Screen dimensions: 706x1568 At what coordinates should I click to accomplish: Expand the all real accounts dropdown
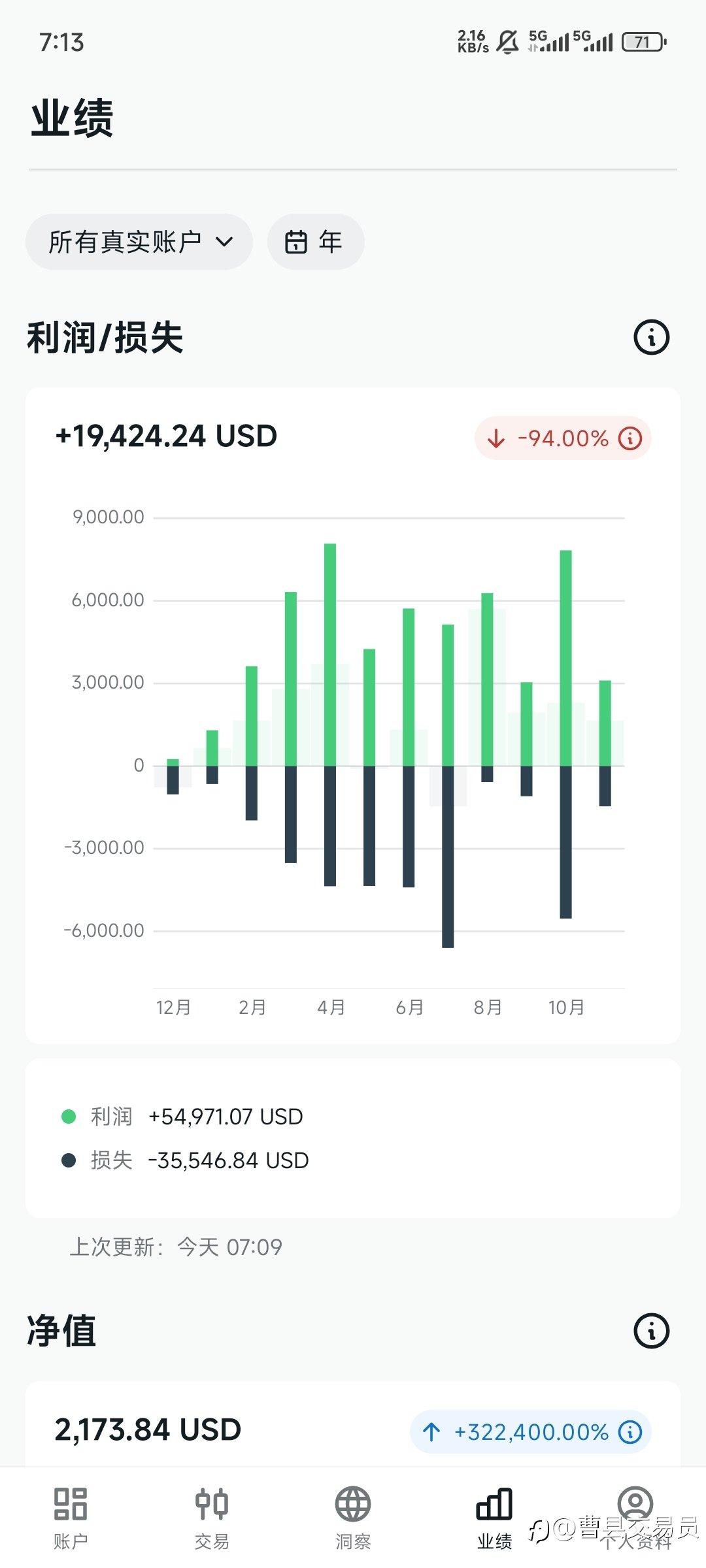tap(139, 242)
